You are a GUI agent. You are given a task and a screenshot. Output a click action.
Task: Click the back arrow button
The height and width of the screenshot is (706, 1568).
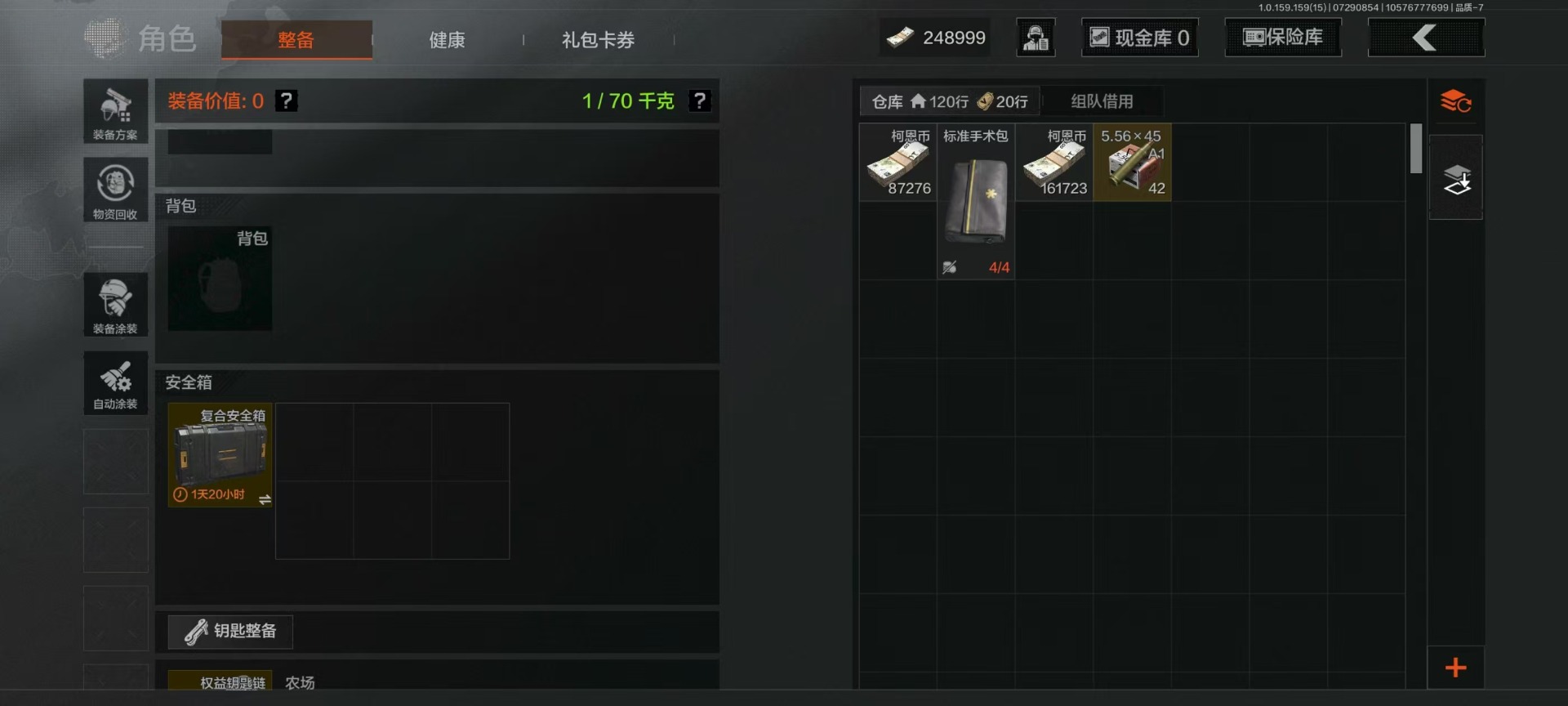1426,38
